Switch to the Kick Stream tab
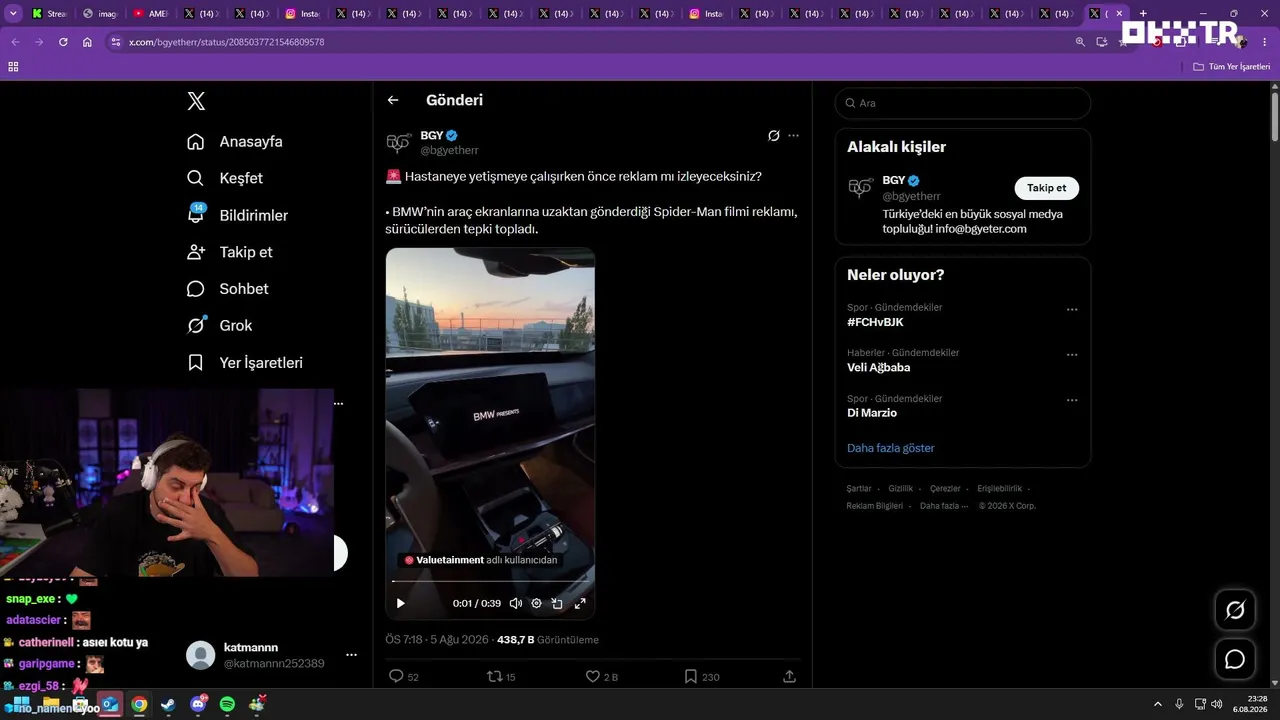 pos(48,14)
